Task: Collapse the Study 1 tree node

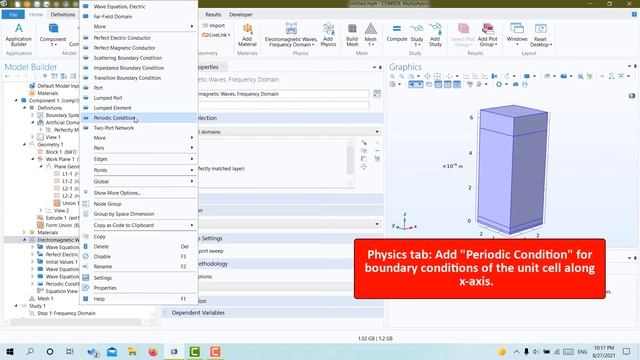Action: point(16,306)
